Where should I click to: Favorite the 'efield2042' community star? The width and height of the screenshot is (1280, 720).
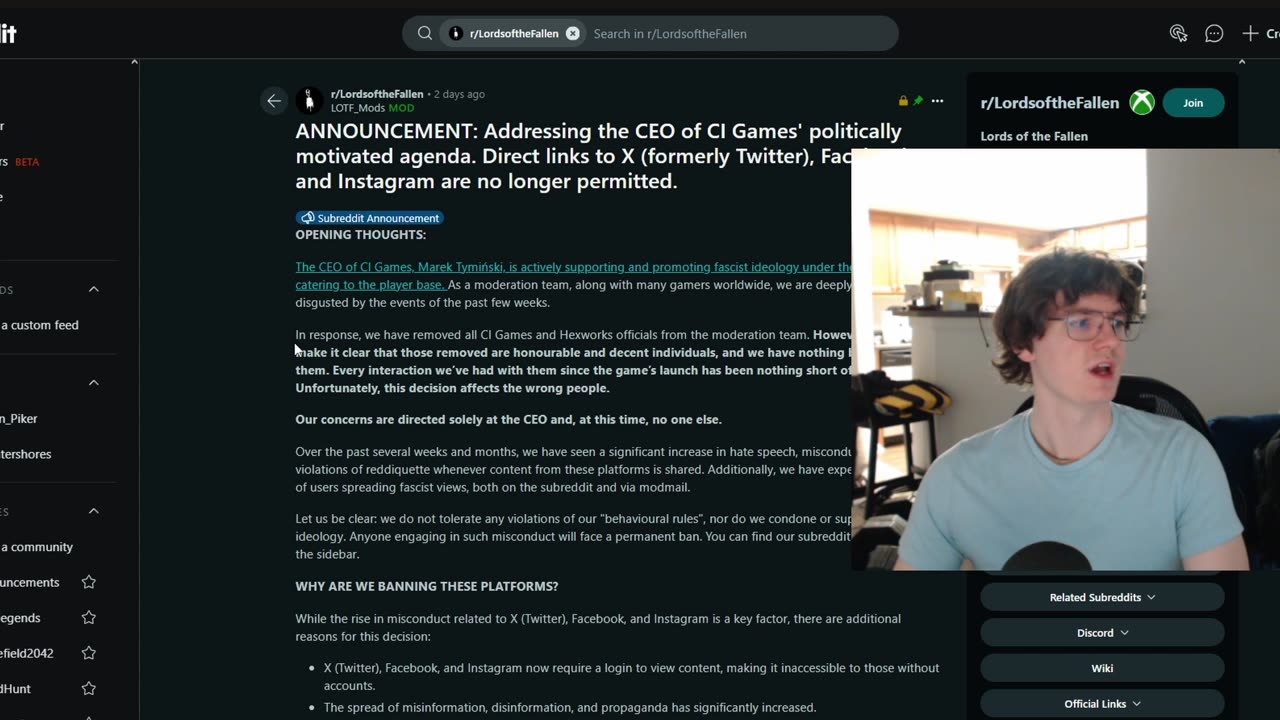click(88, 653)
